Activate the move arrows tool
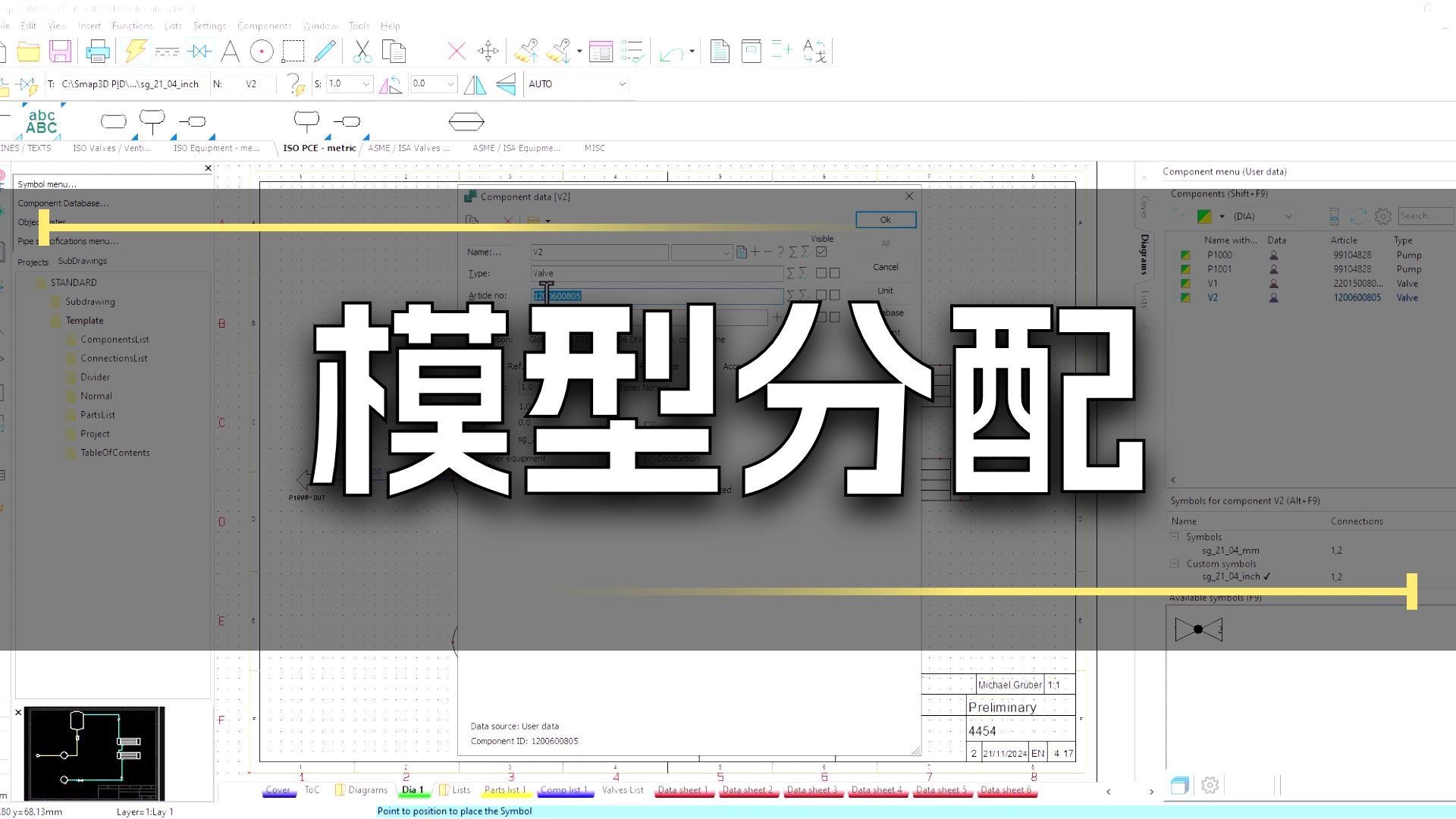The image size is (1456, 819). point(488,52)
